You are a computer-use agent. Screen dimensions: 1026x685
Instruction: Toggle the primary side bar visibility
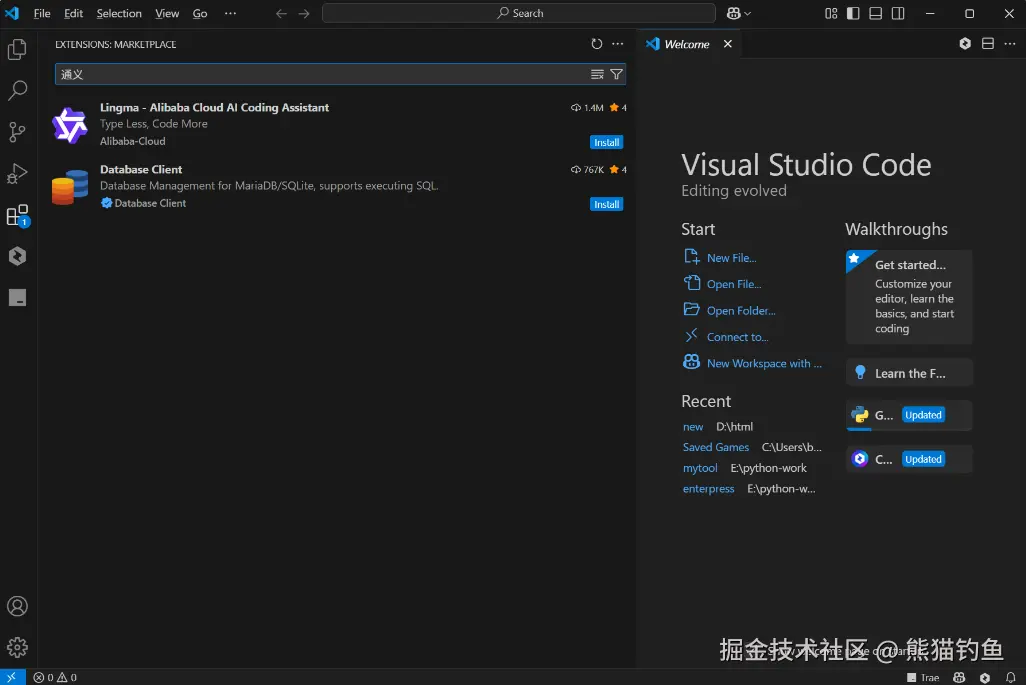853,14
